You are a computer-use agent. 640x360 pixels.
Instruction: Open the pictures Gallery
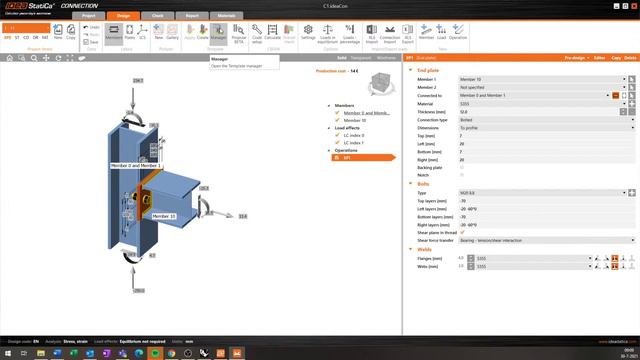click(172, 32)
